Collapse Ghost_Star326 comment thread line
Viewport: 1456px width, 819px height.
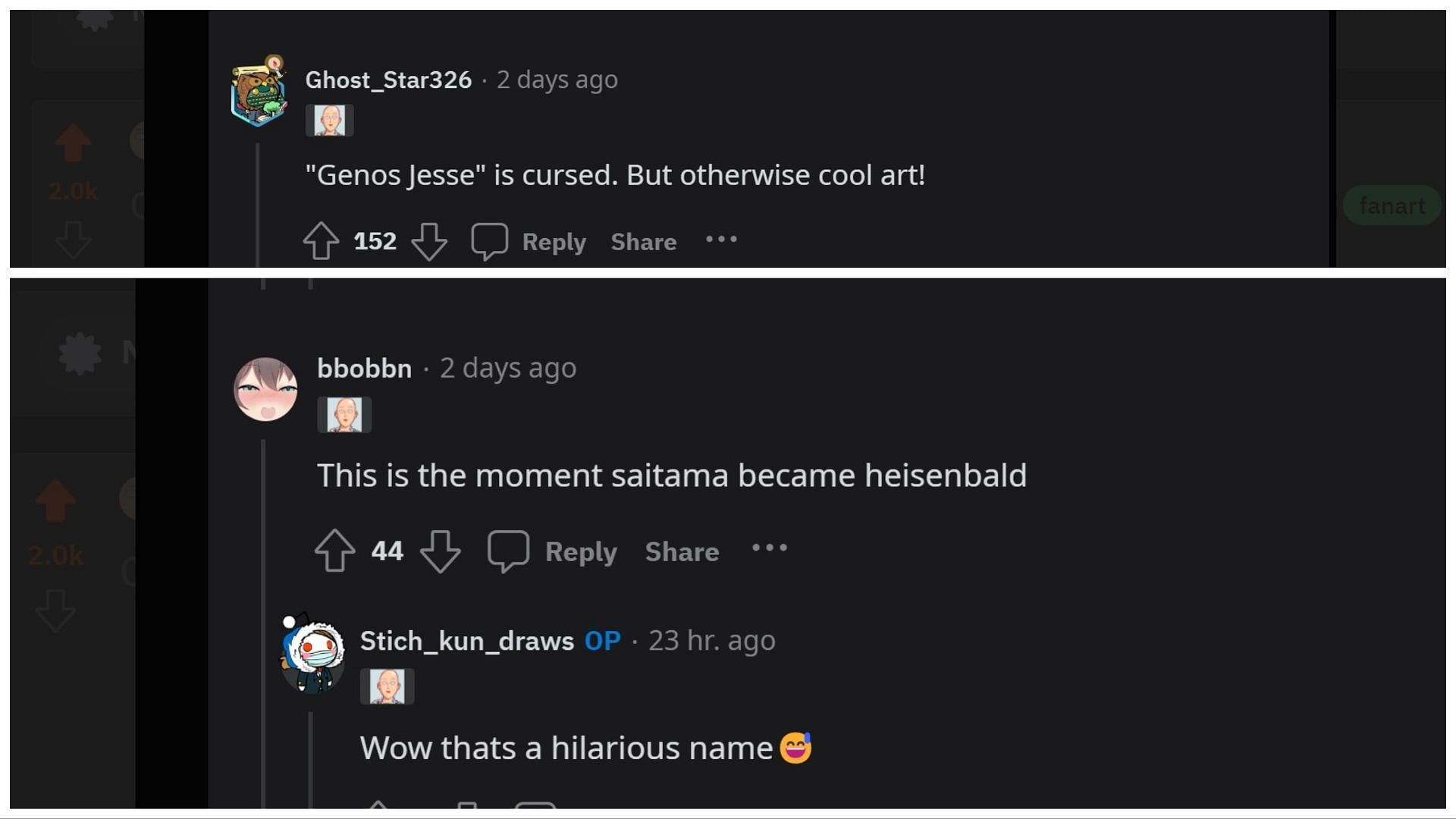[258, 205]
